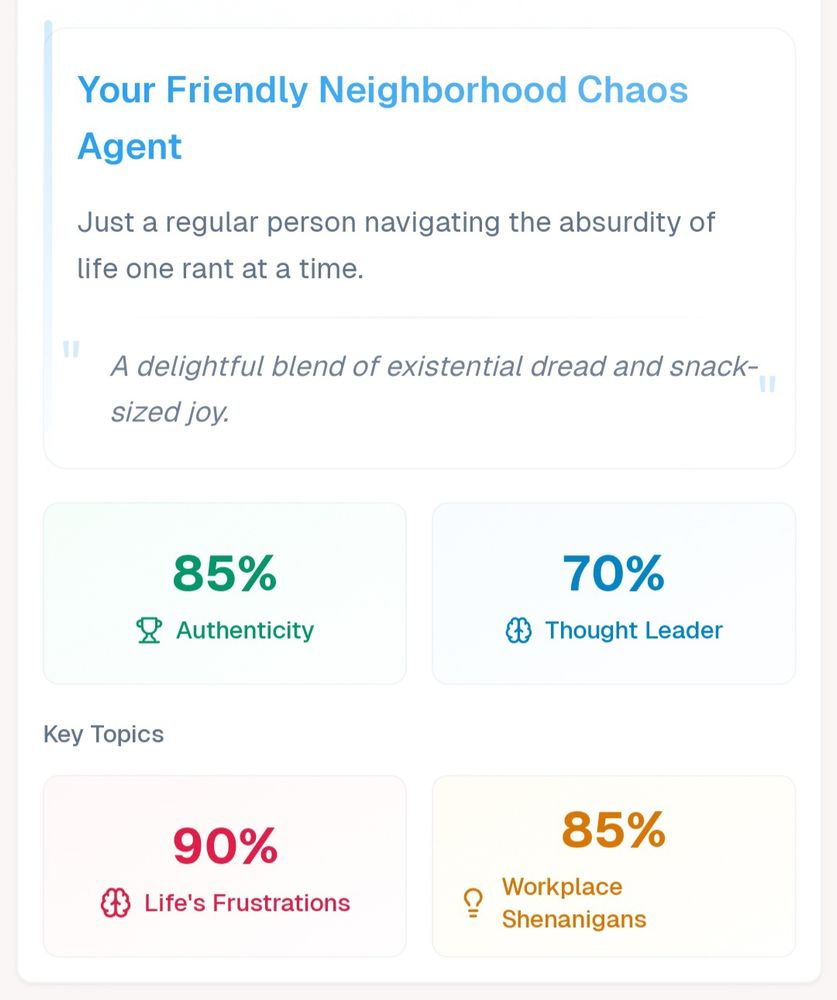Select the 85% Authenticity score card
The height and width of the screenshot is (1000, 837).
(x=225, y=593)
